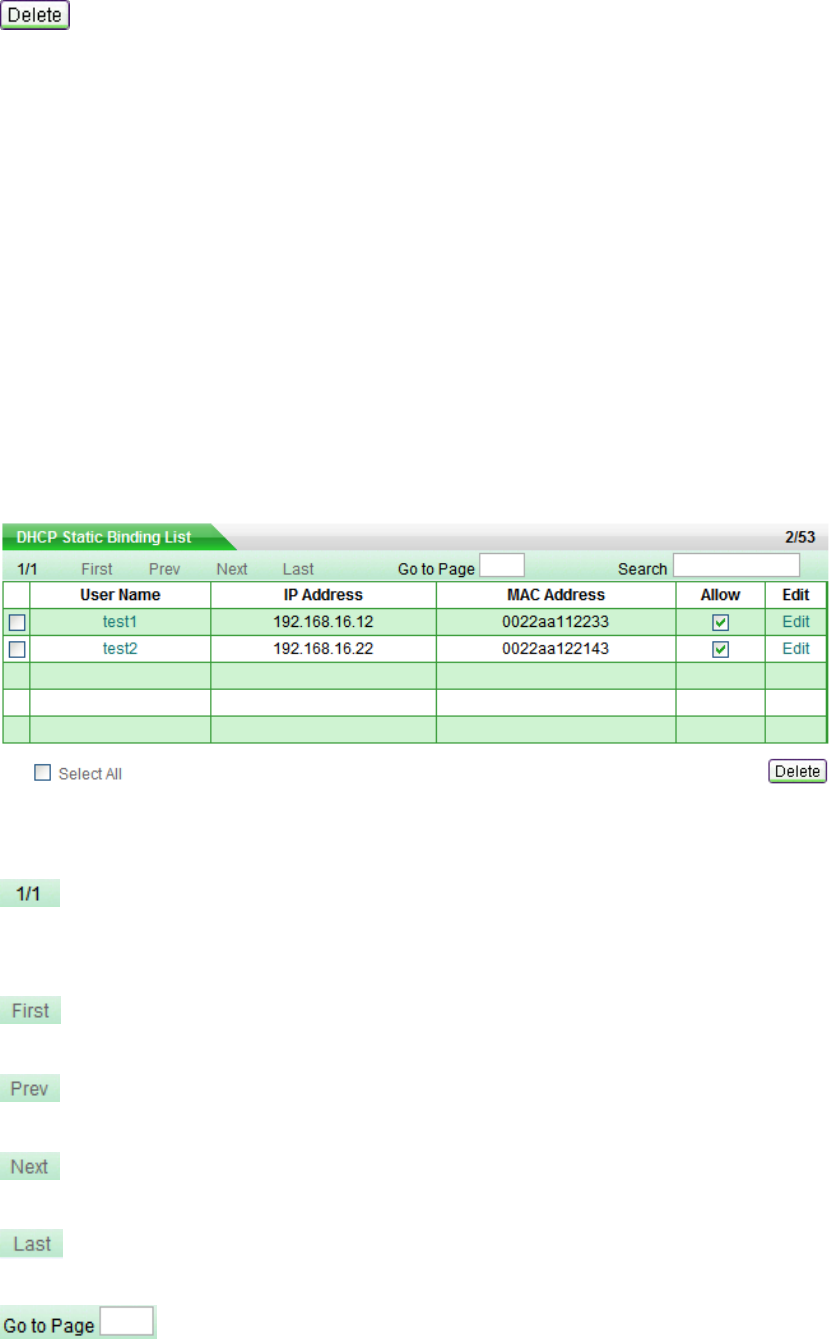The height and width of the screenshot is (1339, 831).
Task: Select MAC address 0022aa112233 cell
Action: (x=556, y=622)
